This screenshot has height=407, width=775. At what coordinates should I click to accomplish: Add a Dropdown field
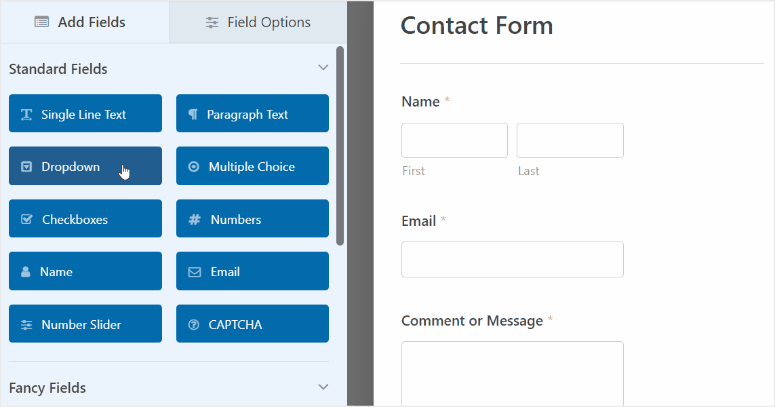(85, 167)
